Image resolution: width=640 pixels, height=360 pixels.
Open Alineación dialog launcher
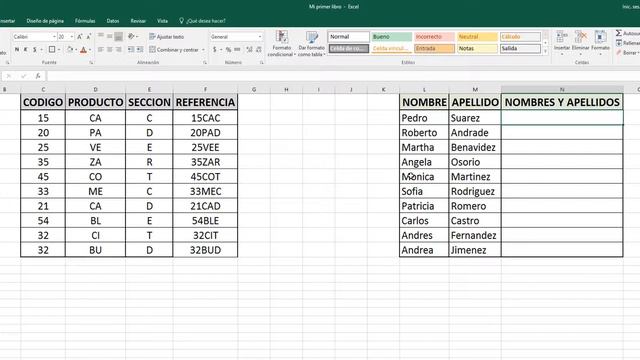205,63
